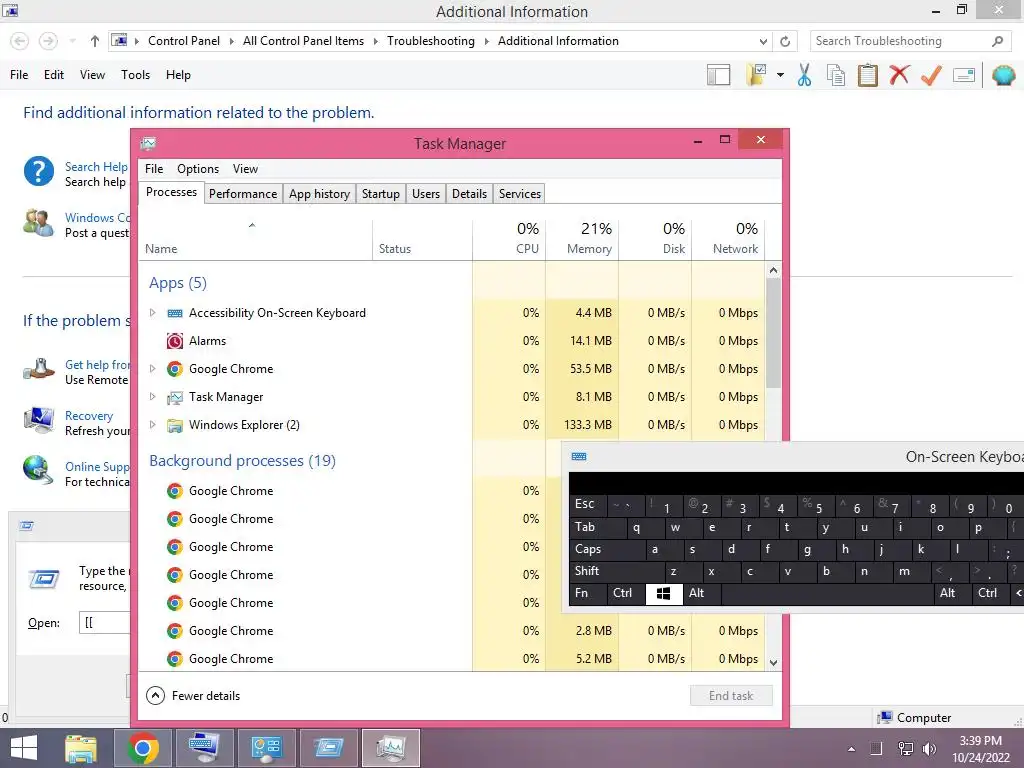Screen dimensions: 1024x768
Task: Click the Cut scissors icon in toolbar
Action: 805,75
